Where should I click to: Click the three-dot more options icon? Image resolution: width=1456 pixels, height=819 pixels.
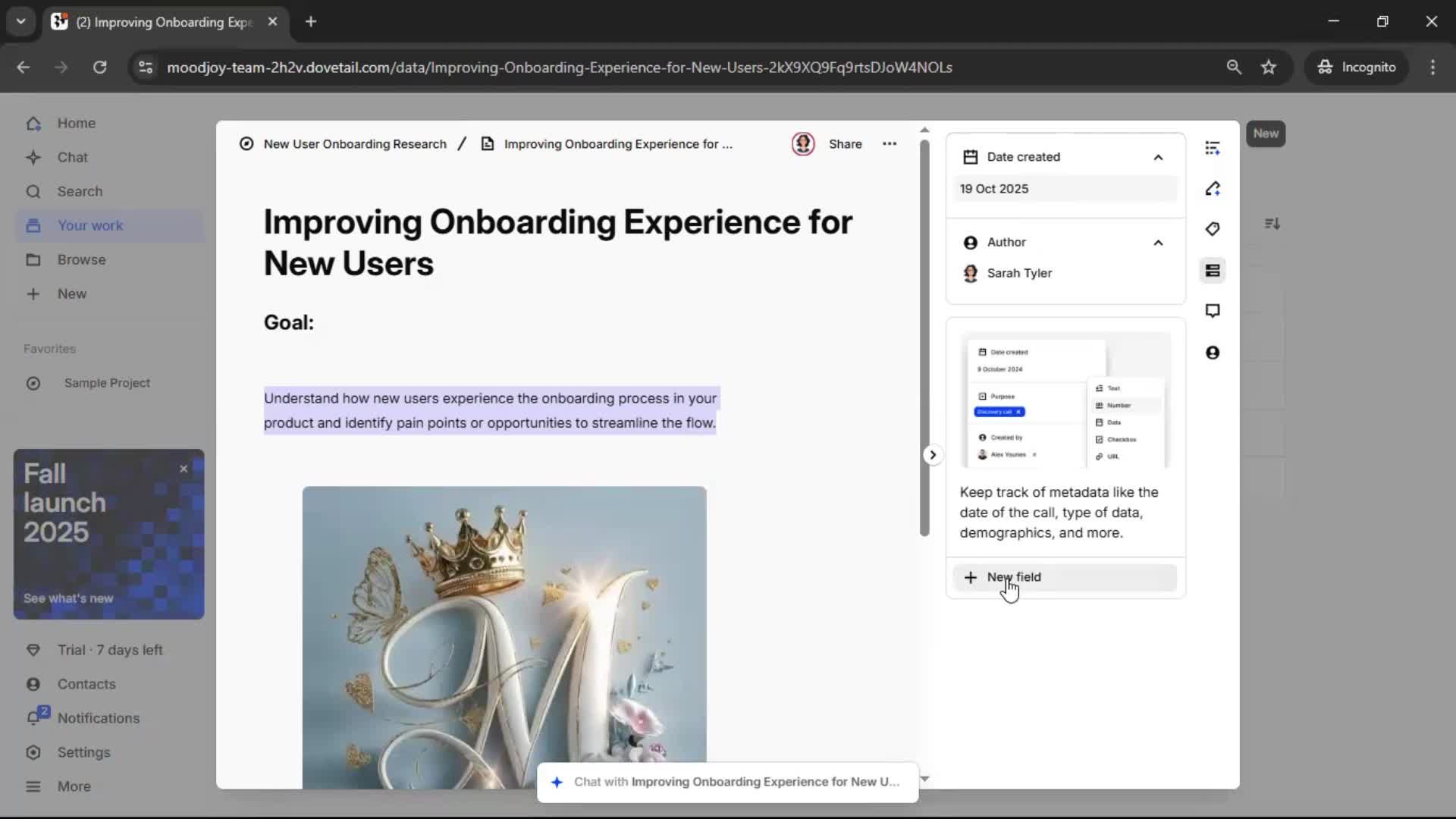pyautogui.click(x=889, y=144)
